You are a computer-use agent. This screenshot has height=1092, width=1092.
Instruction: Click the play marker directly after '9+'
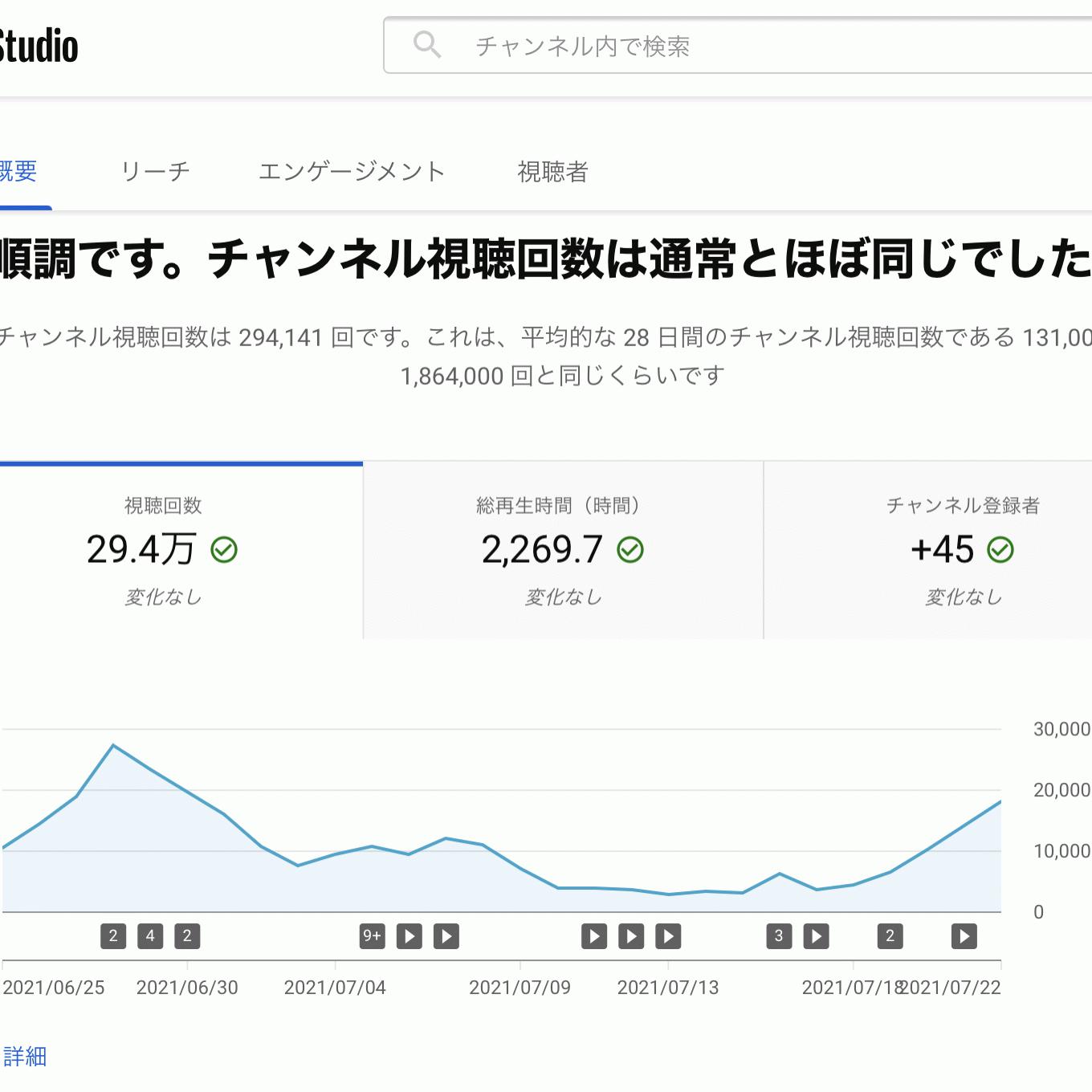[409, 935]
